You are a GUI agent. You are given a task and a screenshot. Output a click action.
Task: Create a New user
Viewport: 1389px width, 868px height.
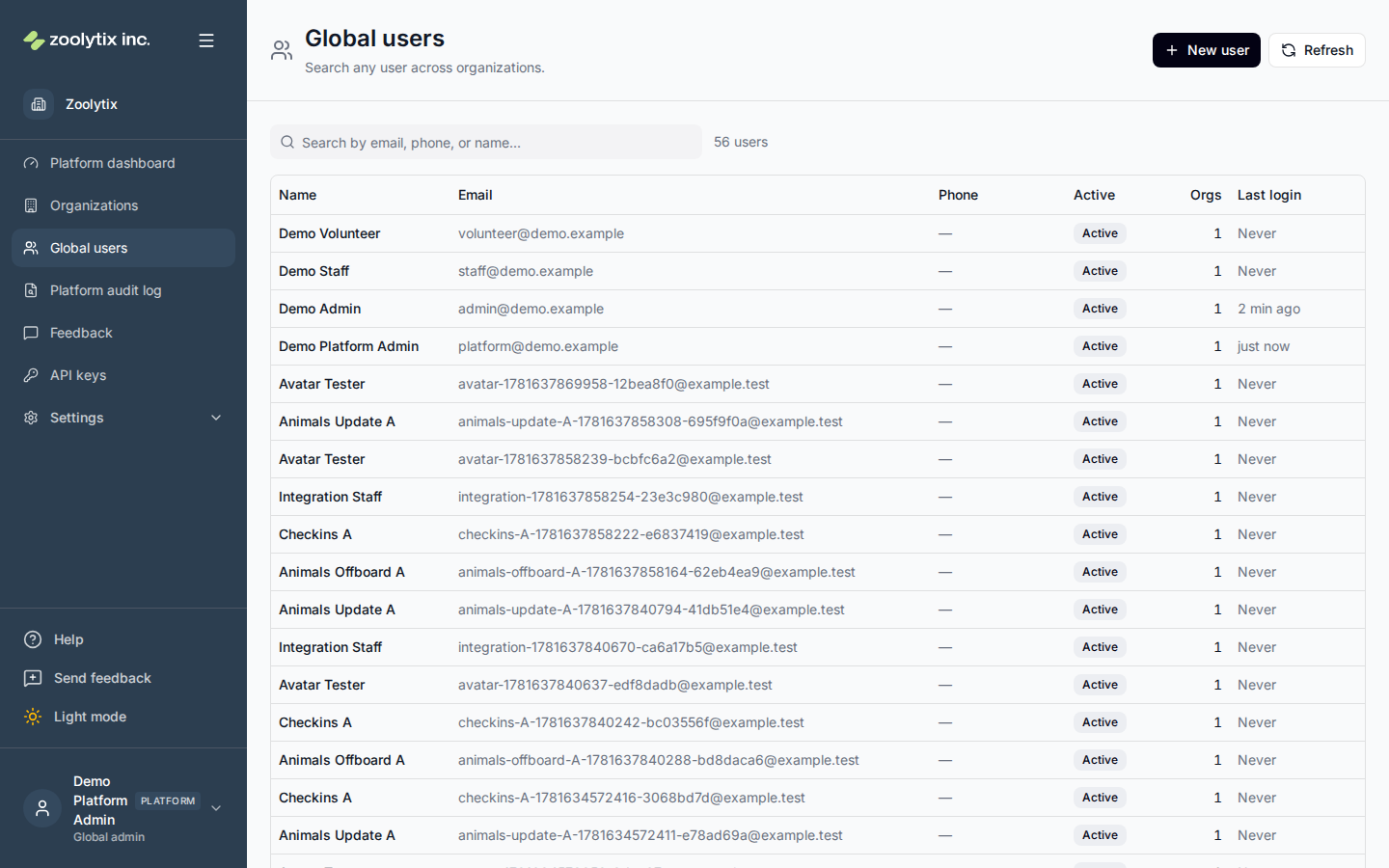[1206, 50]
